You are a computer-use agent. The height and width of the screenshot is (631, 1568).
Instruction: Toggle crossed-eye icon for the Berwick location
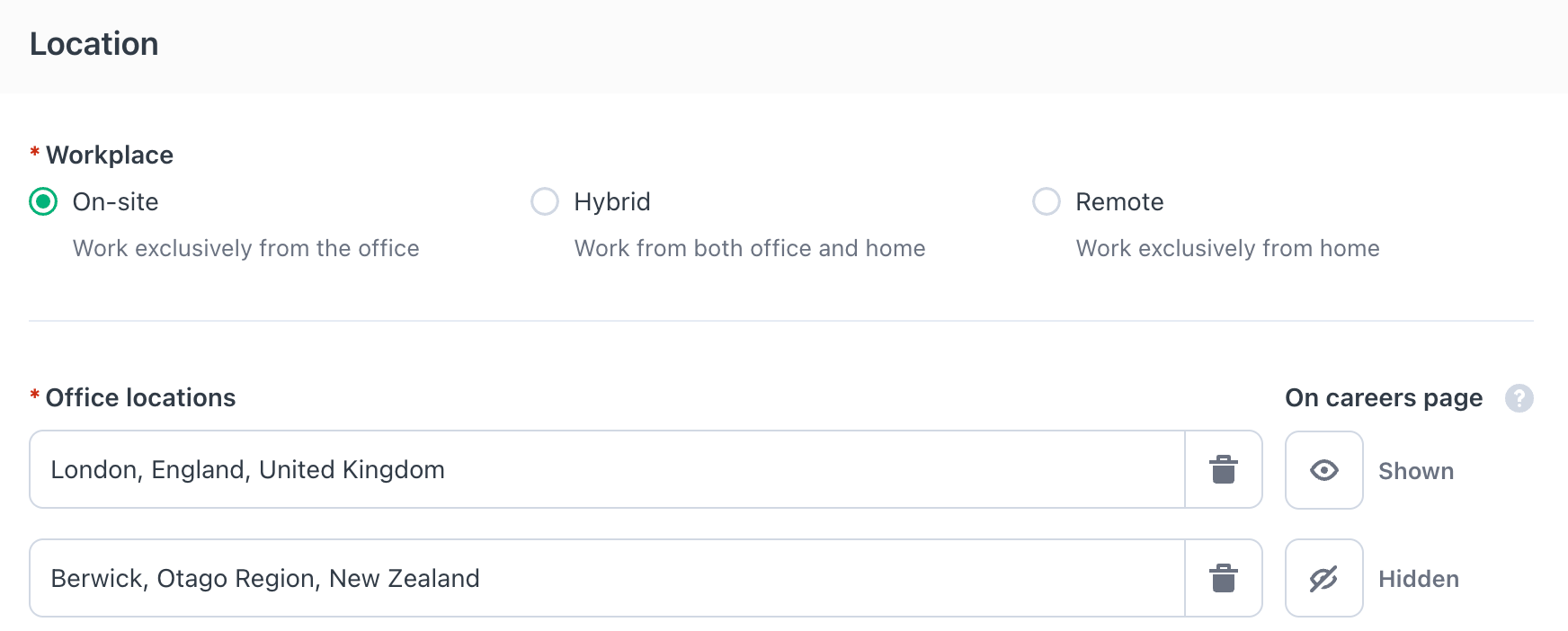click(x=1323, y=579)
